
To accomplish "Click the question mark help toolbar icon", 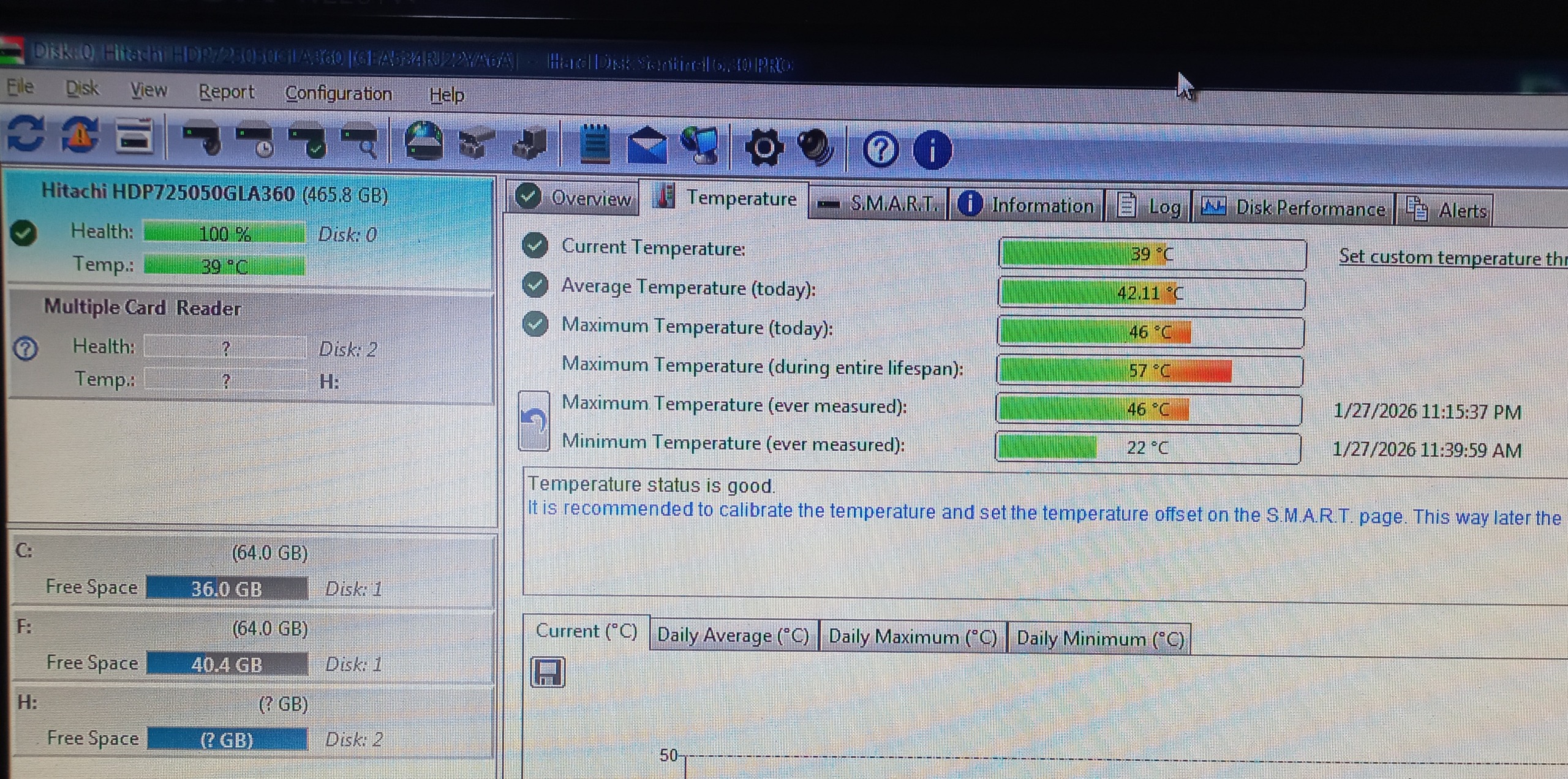I will (x=880, y=149).
